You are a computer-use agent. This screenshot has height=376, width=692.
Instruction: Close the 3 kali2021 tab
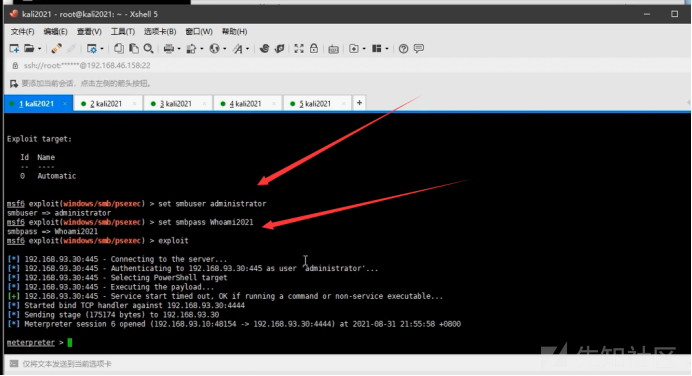pos(204,104)
